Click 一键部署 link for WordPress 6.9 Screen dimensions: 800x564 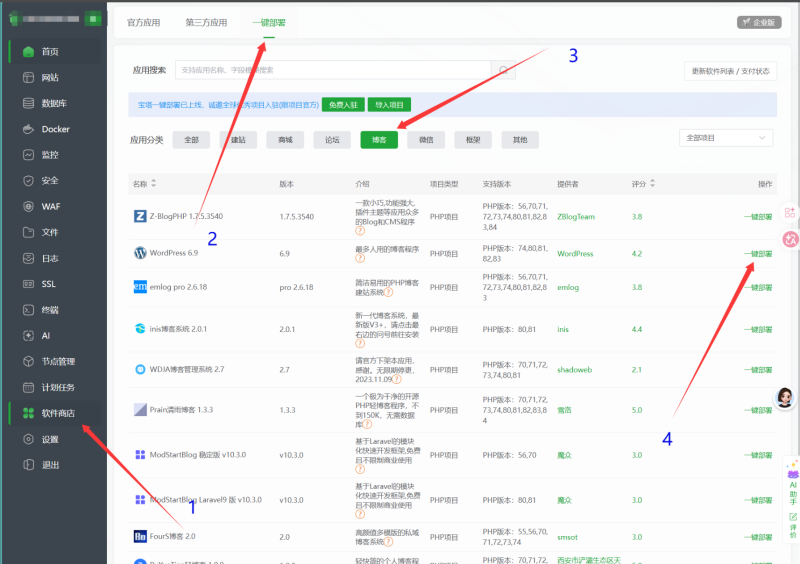click(x=758, y=254)
